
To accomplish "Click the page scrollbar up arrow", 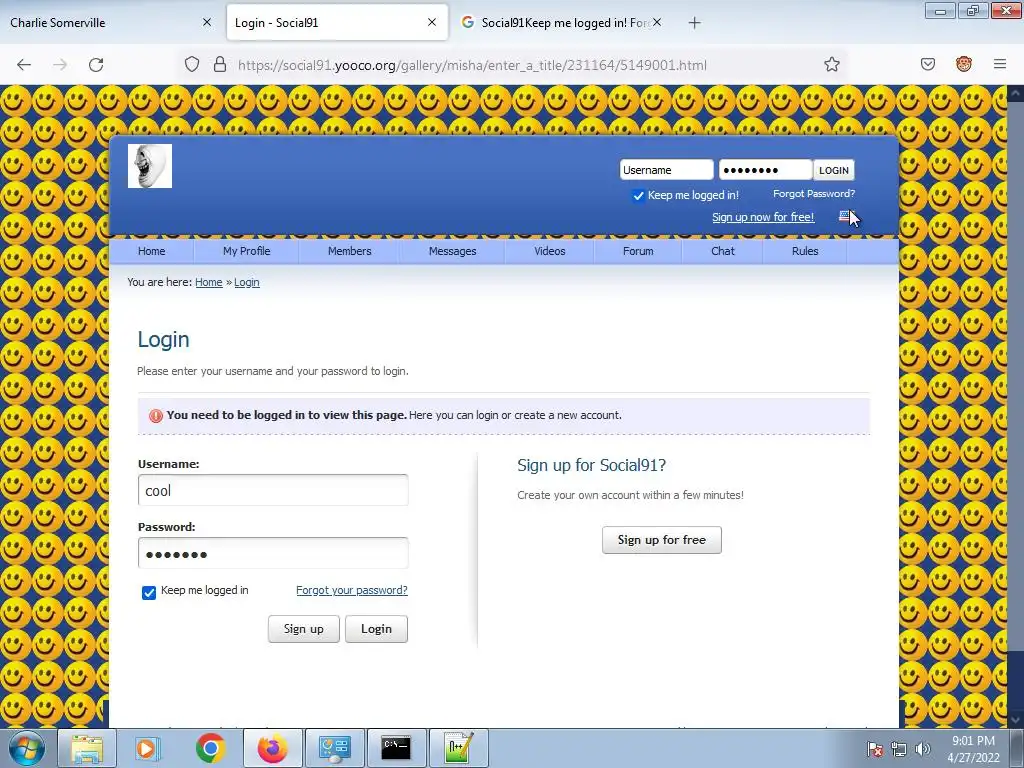I will (x=1016, y=93).
